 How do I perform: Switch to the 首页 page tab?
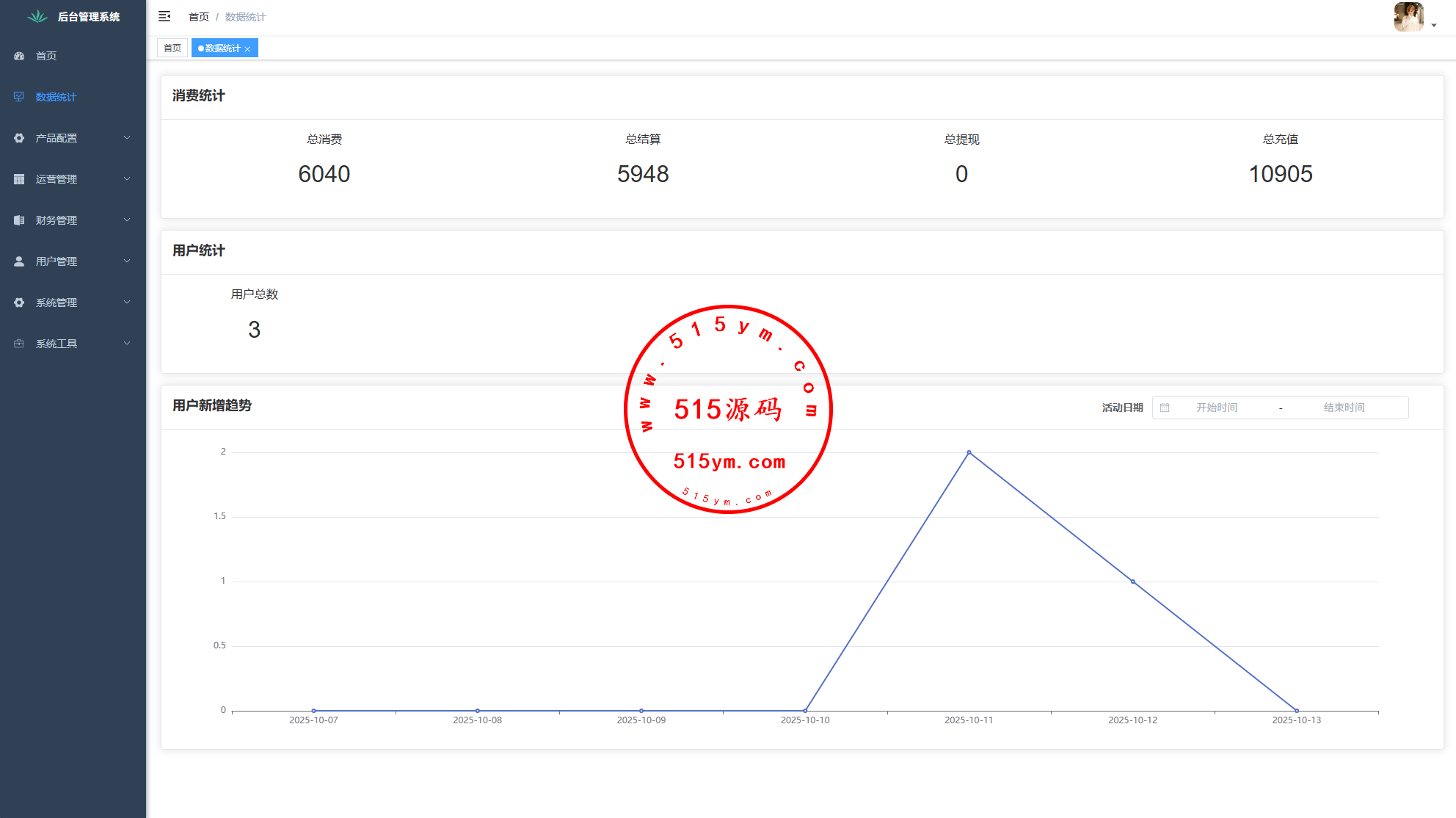pyautogui.click(x=172, y=48)
